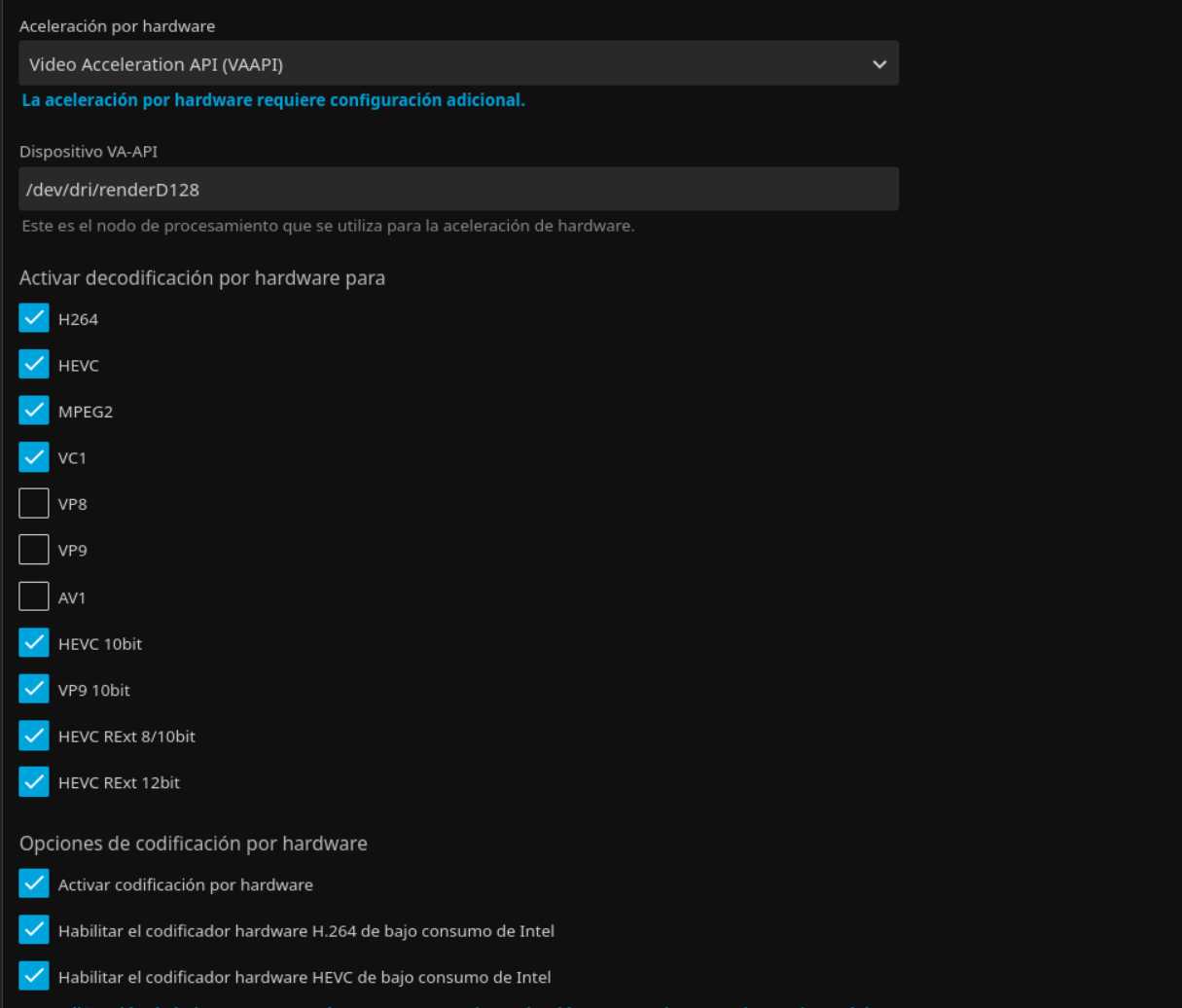Toggle the HEVC 10bit checkbox
Screen dimensions: 1182x1008
click(34, 643)
